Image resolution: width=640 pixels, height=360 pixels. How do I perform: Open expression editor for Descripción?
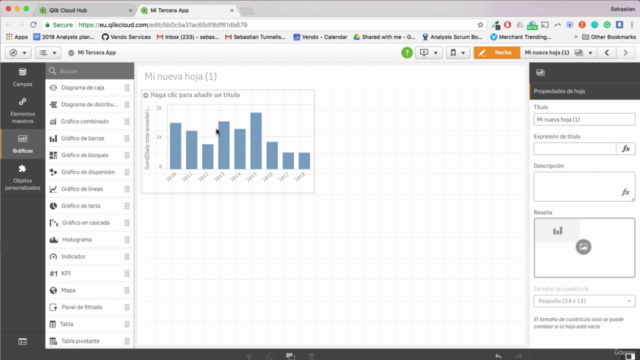pyautogui.click(x=625, y=192)
